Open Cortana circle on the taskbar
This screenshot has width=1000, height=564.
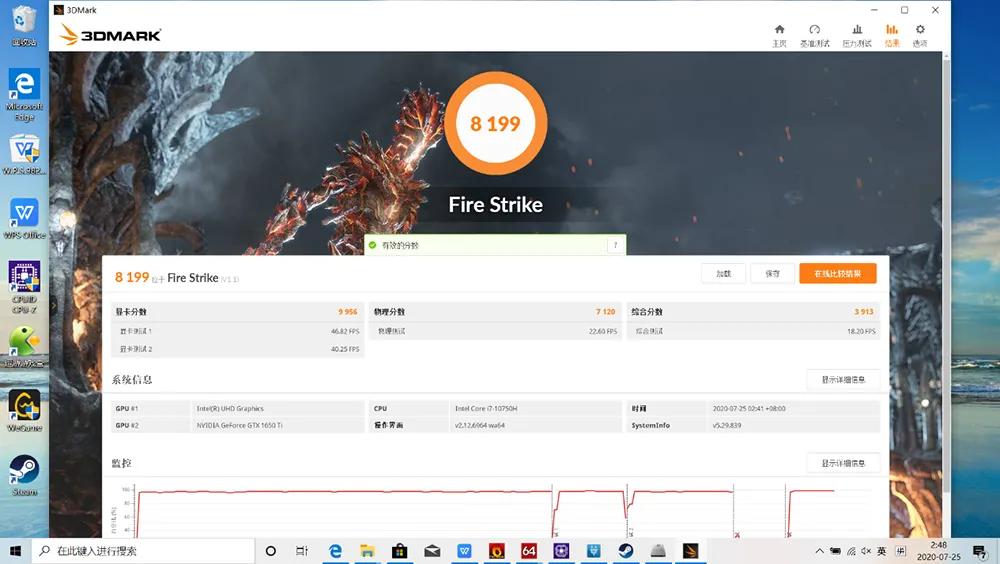270,551
